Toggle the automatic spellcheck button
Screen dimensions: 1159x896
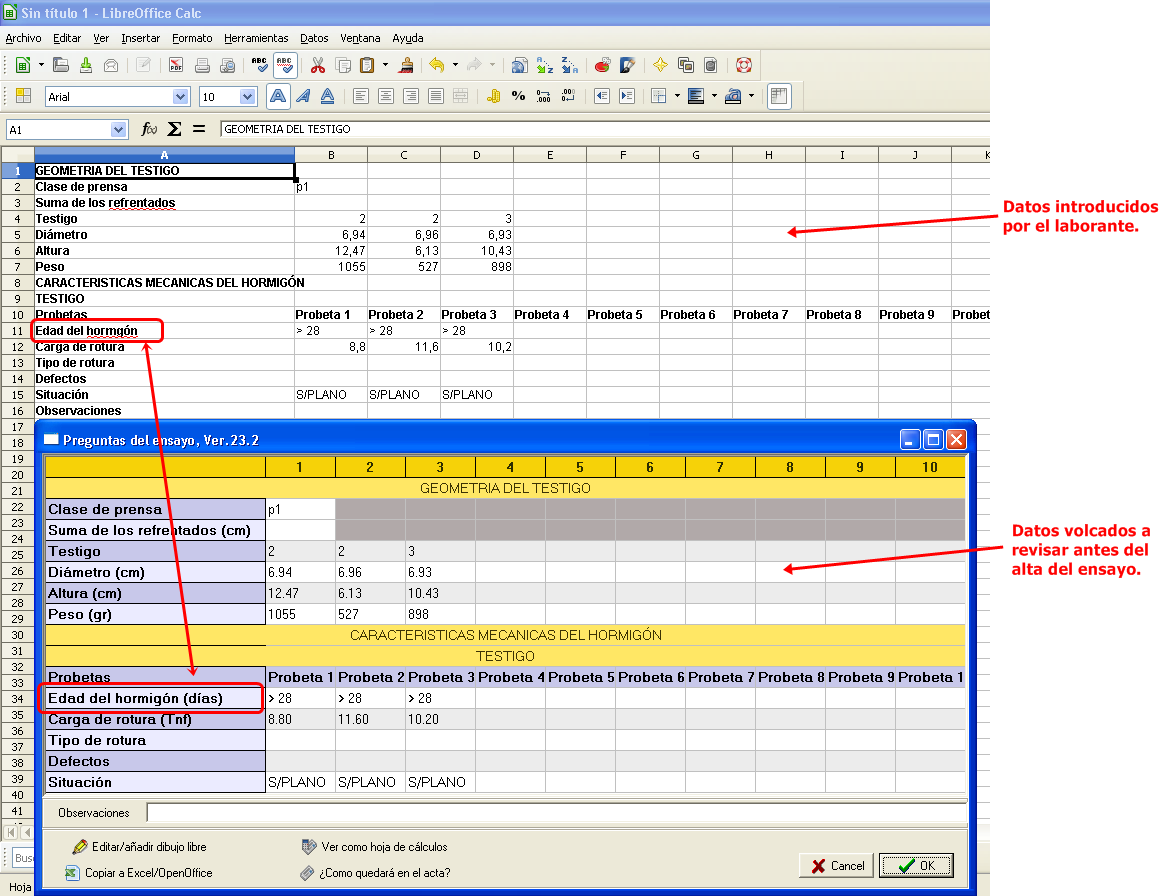coord(285,66)
